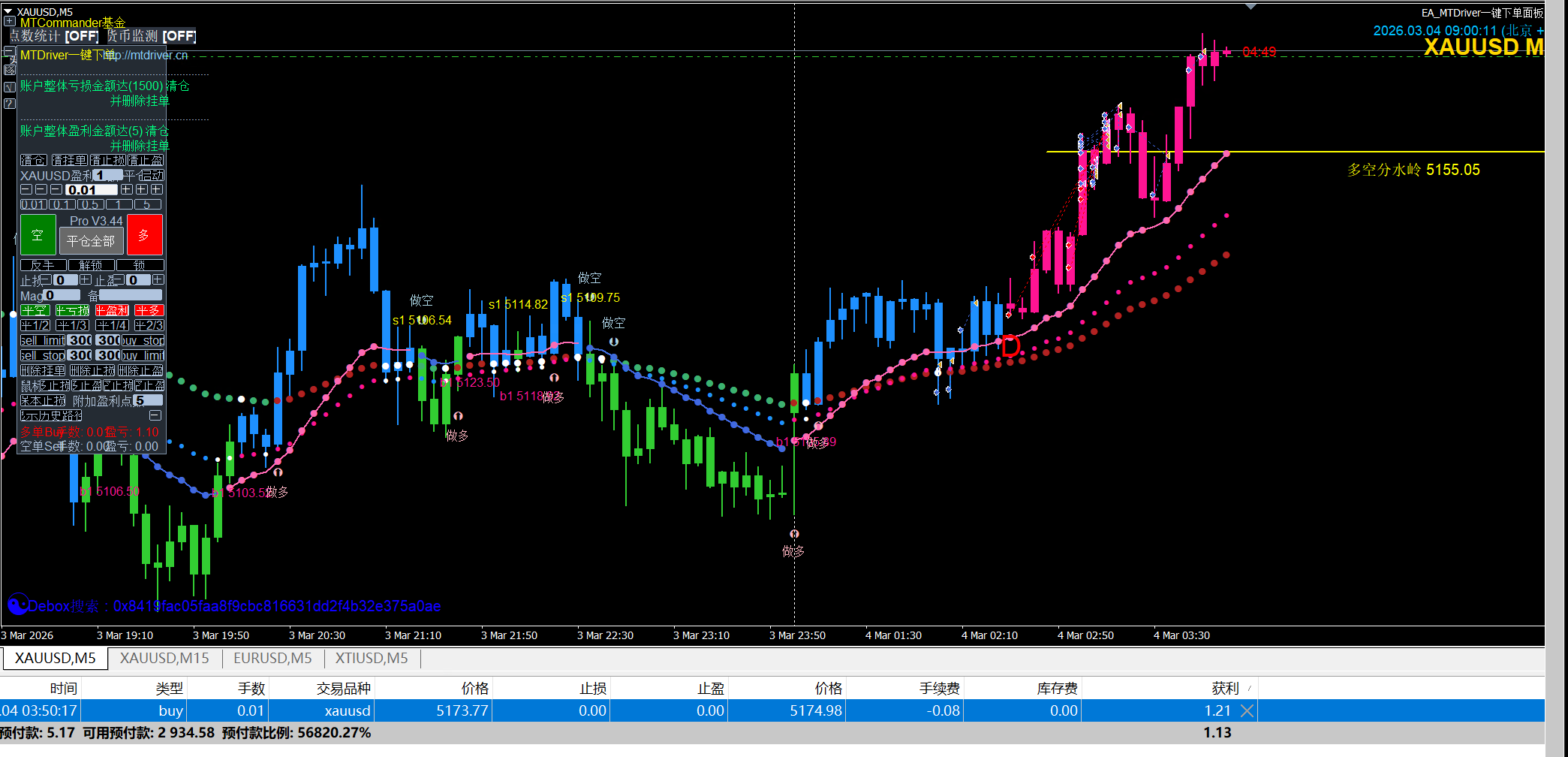The image size is (1568, 757).
Task: Collapse the MTDriver panel with minus box
Action: [x=10, y=52]
